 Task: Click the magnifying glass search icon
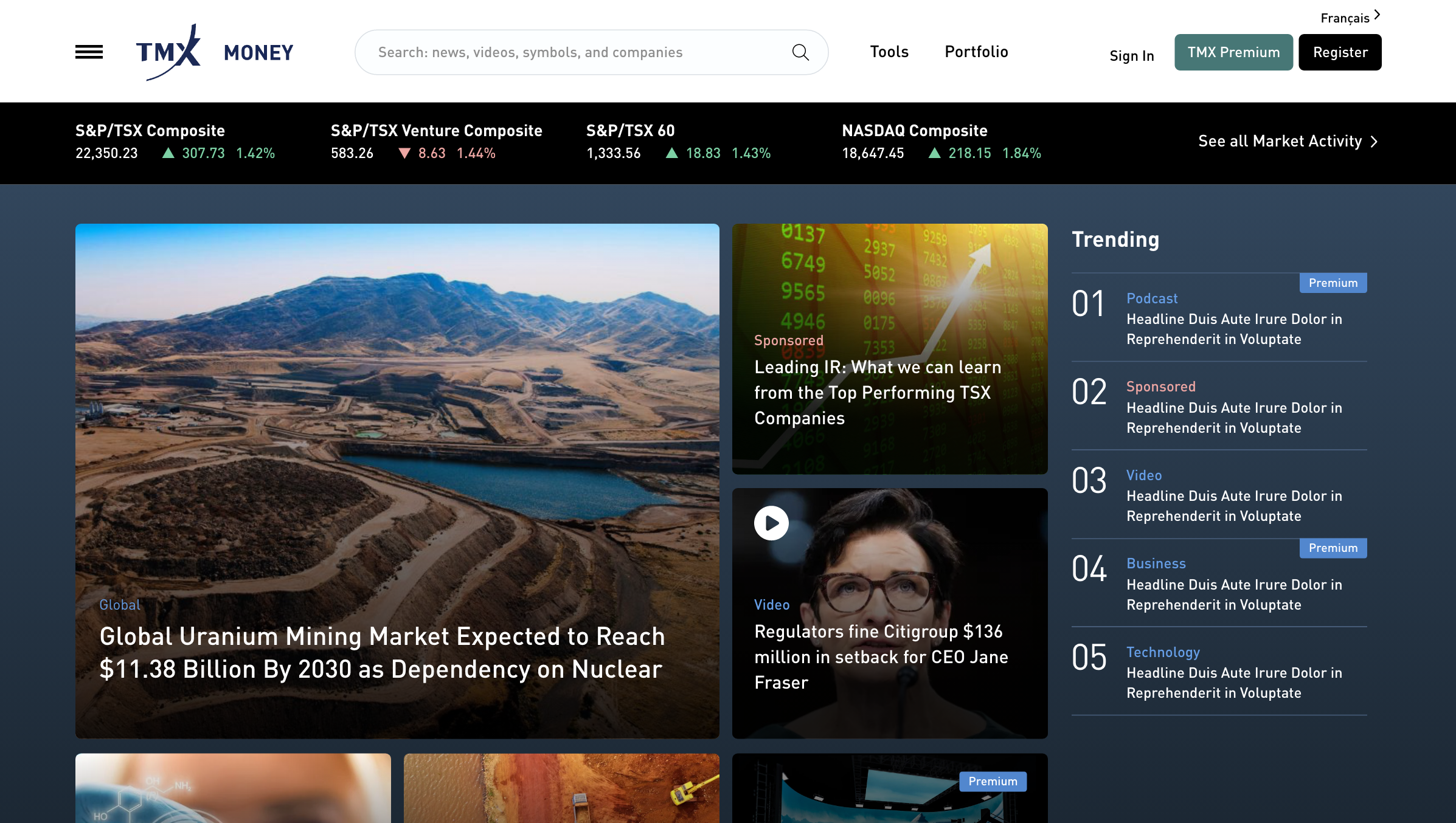point(800,52)
